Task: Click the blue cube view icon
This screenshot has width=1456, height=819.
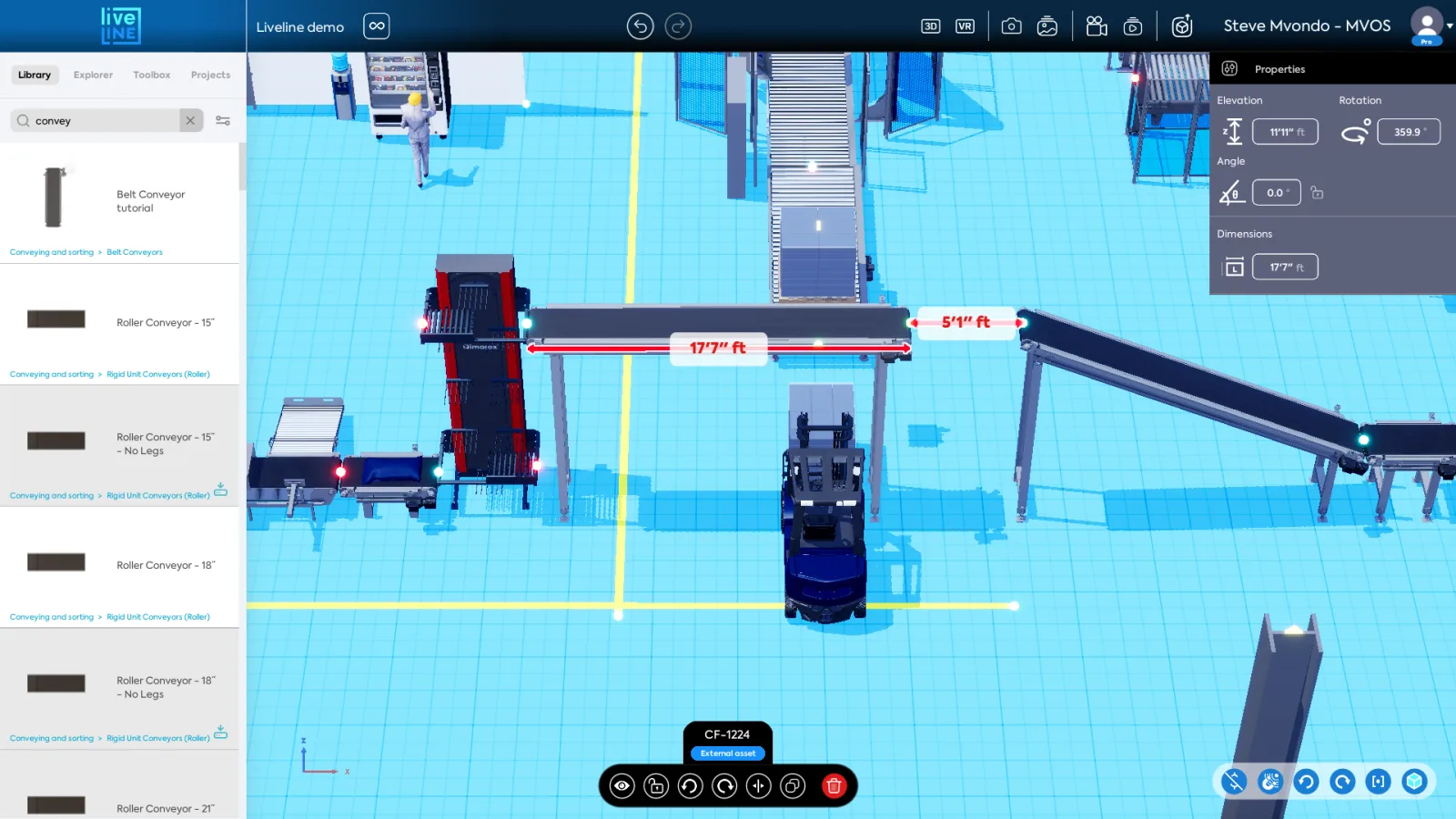Action: (x=1414, y=781)
